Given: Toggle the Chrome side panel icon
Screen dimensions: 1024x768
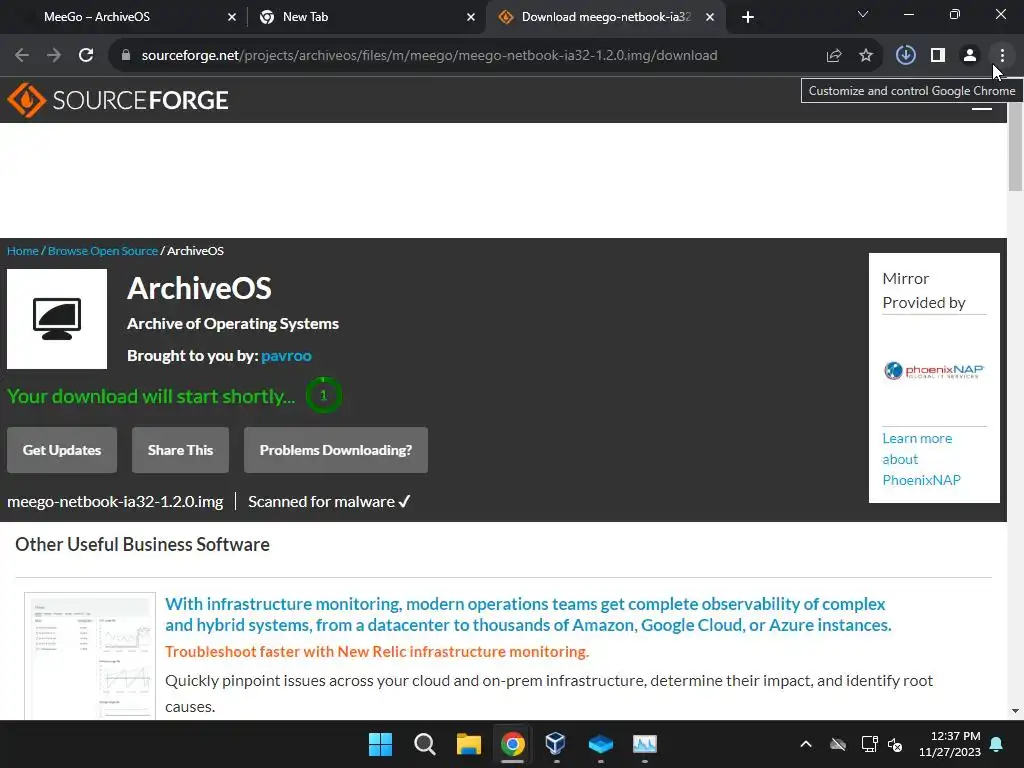Looking at the screenshot, I should pos(938,56).
